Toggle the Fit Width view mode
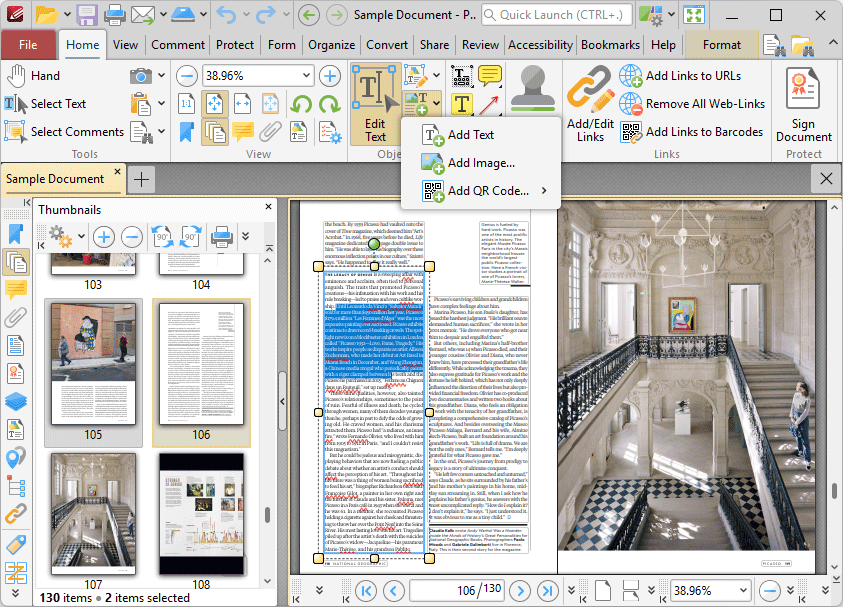Image resolution: width=843 pixels, height=607 pixels. coord(243,104)
